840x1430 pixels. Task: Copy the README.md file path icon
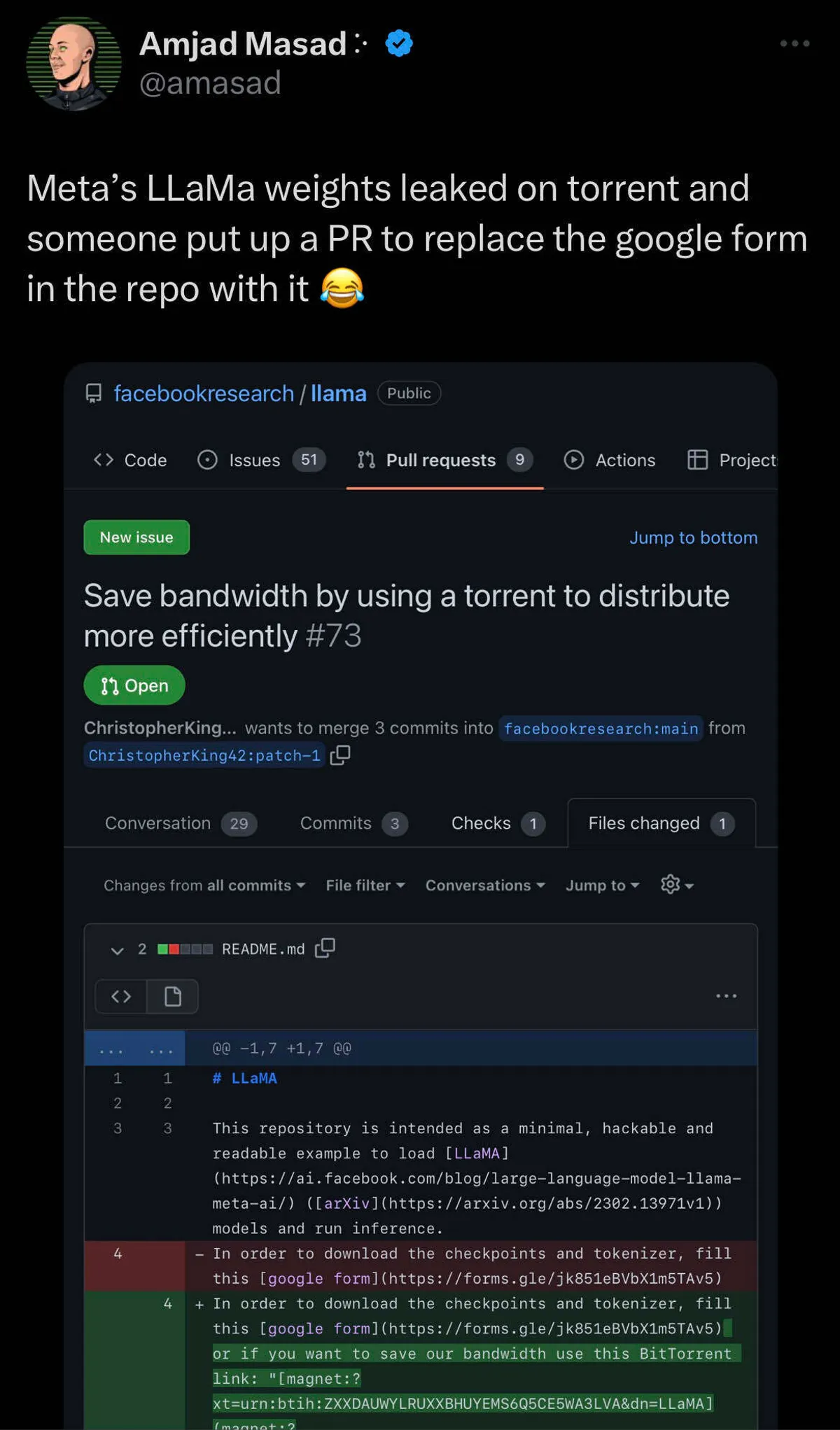[x=325, y=948]
